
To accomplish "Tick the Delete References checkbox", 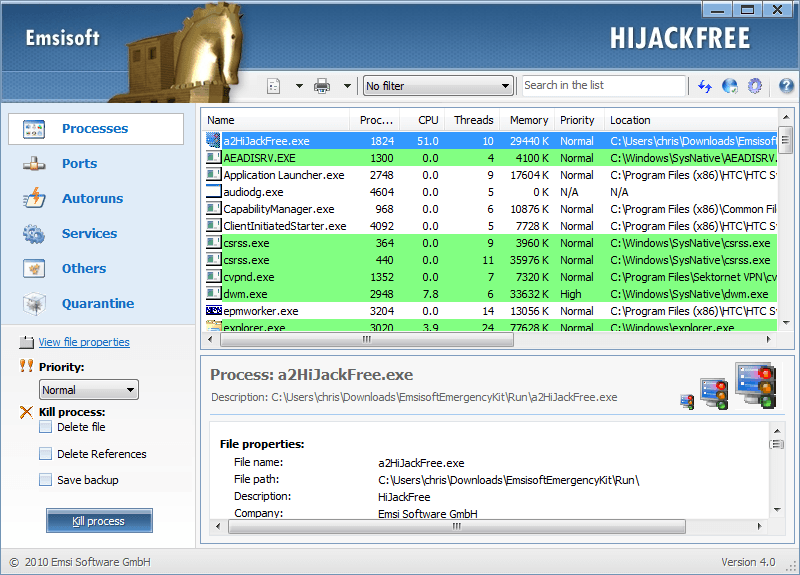I will tap(45, 454).
